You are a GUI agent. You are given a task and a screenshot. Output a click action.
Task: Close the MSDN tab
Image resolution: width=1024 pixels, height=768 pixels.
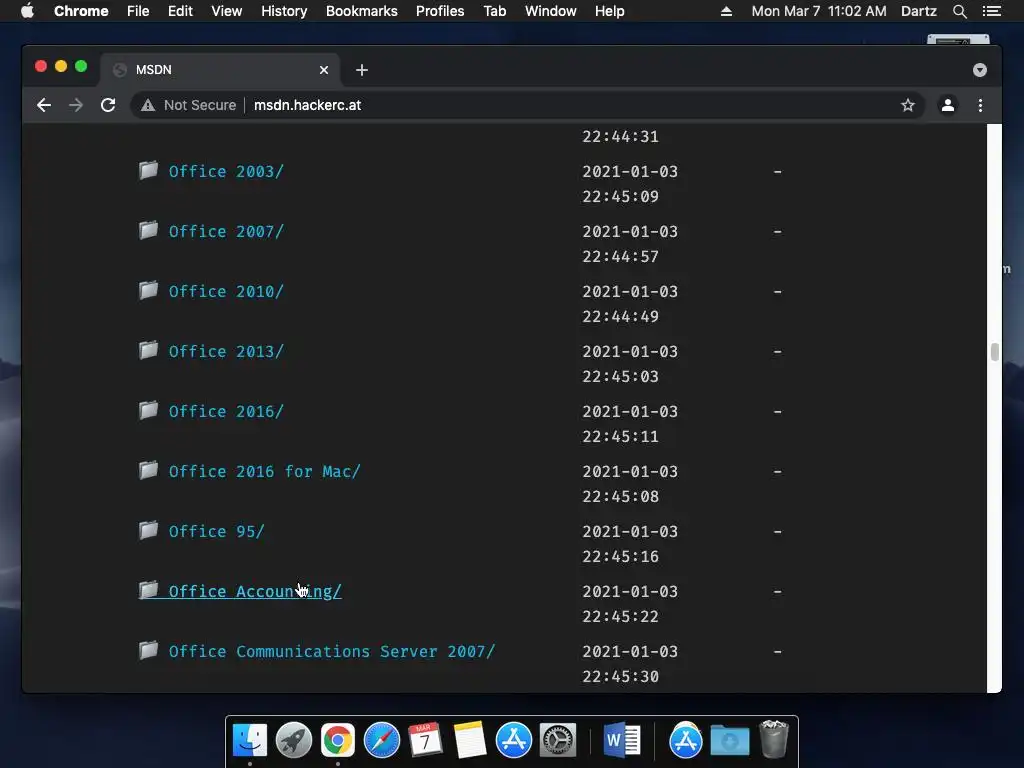click(324, 70)
